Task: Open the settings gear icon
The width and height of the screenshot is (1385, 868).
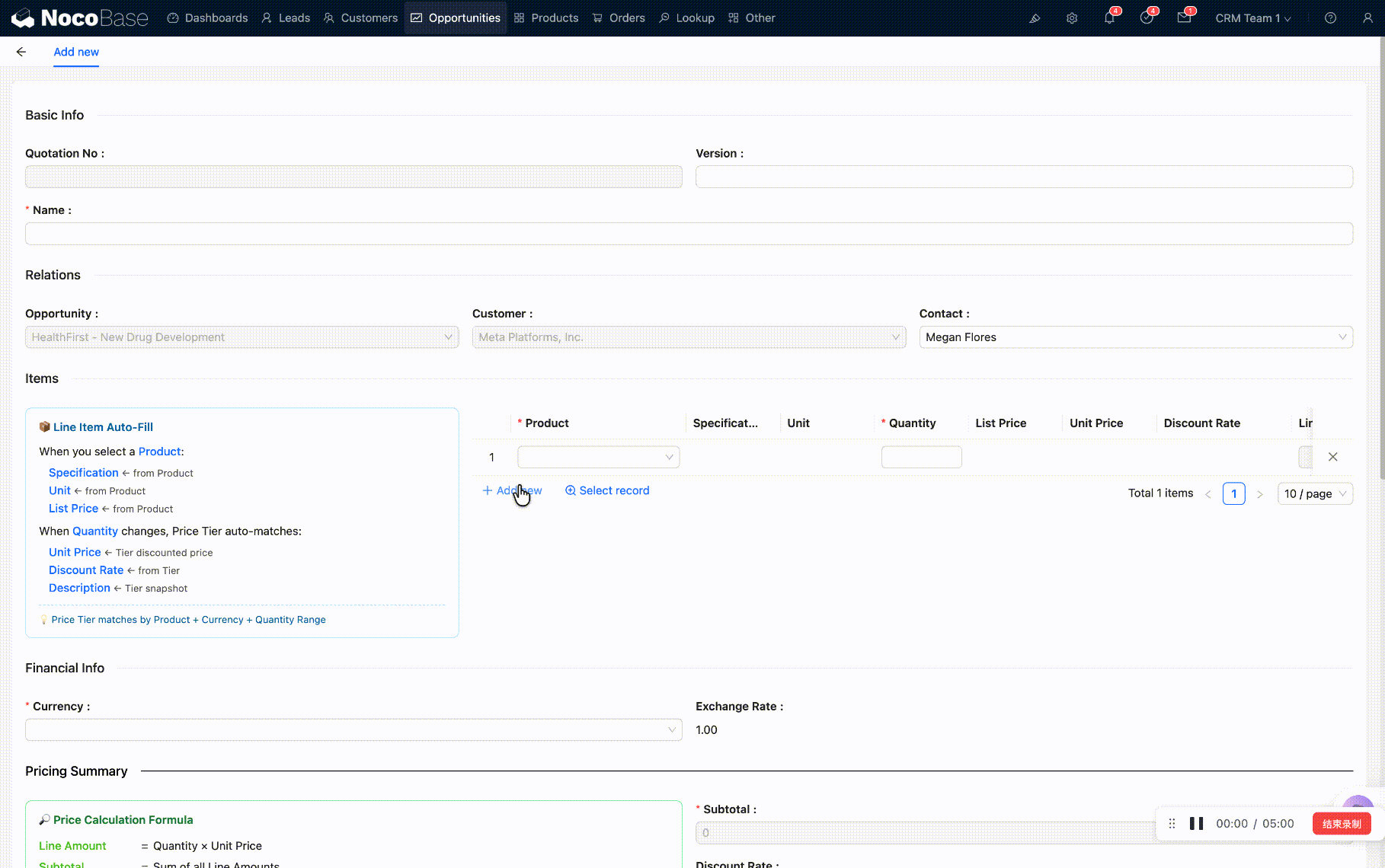Action: pos(1072,18)
